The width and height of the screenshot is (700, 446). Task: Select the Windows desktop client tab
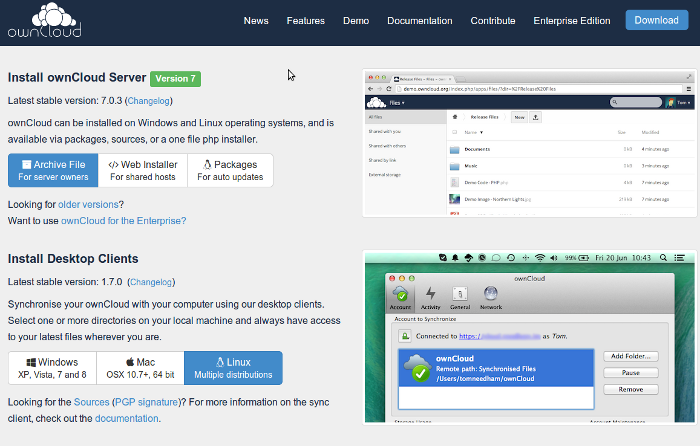(52, 368)
